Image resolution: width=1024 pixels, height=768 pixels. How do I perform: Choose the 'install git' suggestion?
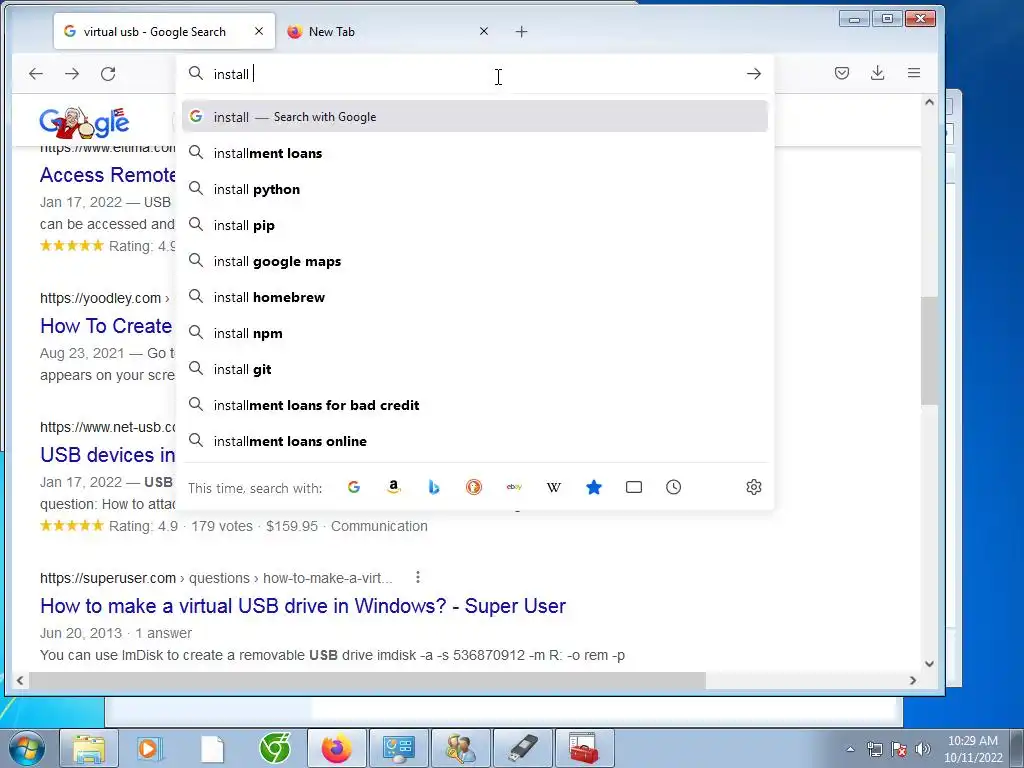point(475,369)
